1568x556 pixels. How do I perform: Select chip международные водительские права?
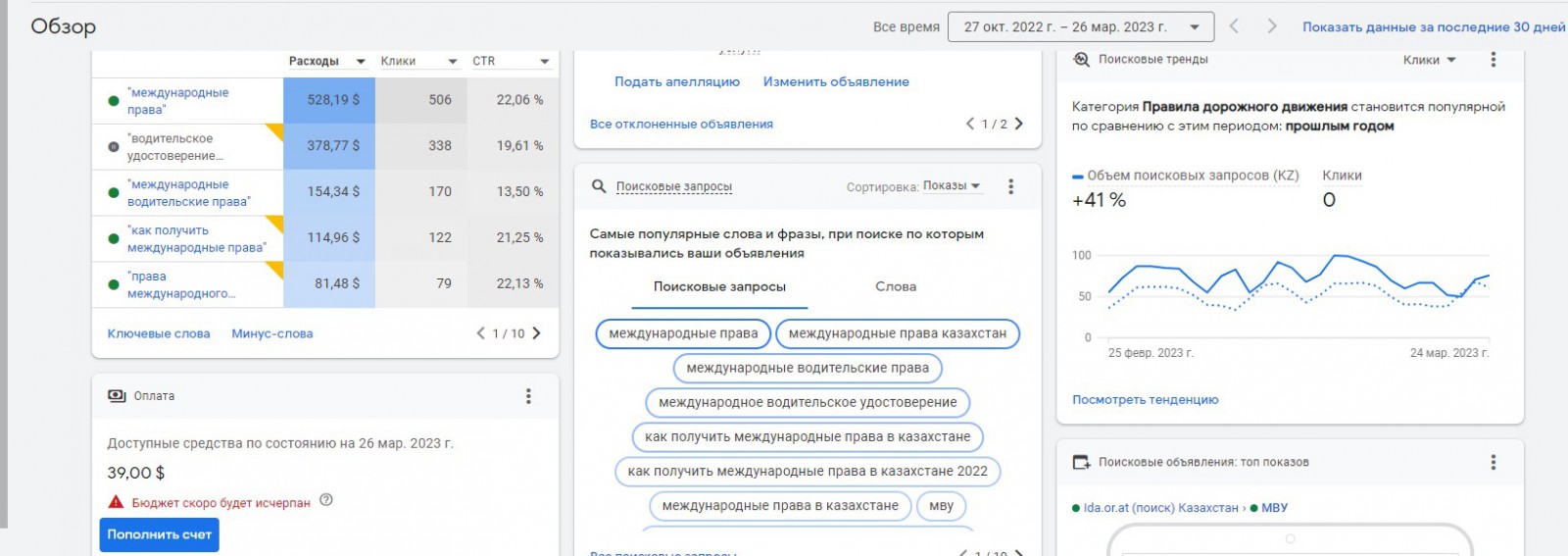tap(808, 368)
